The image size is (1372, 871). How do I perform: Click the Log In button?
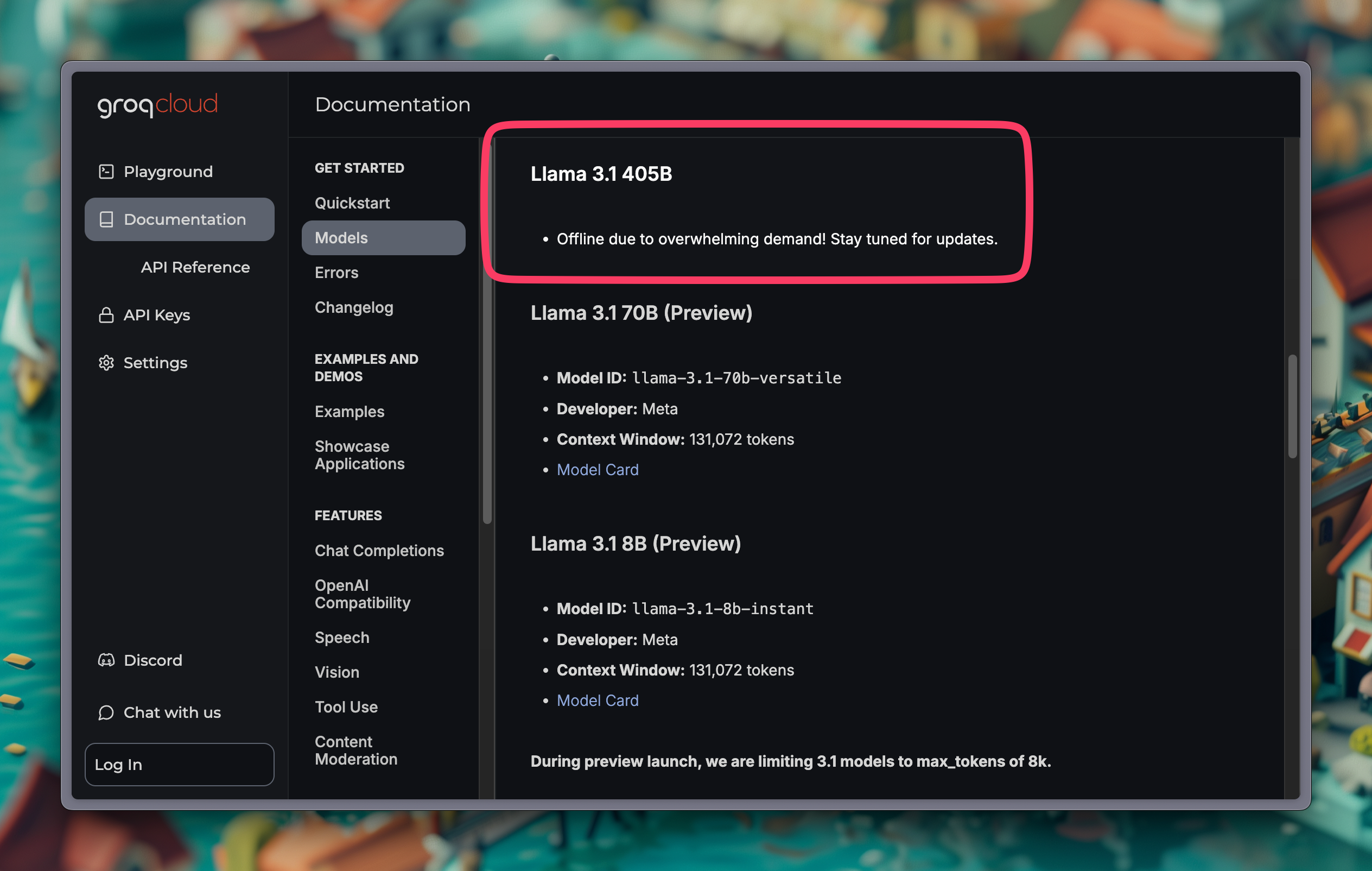[x=180, y=765]
